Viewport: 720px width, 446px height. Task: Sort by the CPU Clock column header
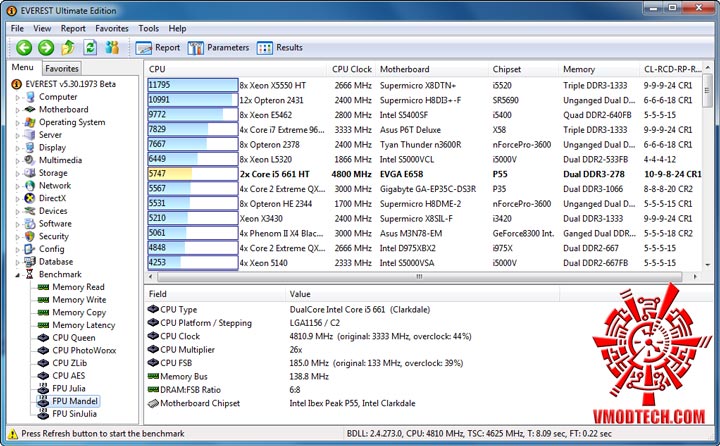[352, 69]
